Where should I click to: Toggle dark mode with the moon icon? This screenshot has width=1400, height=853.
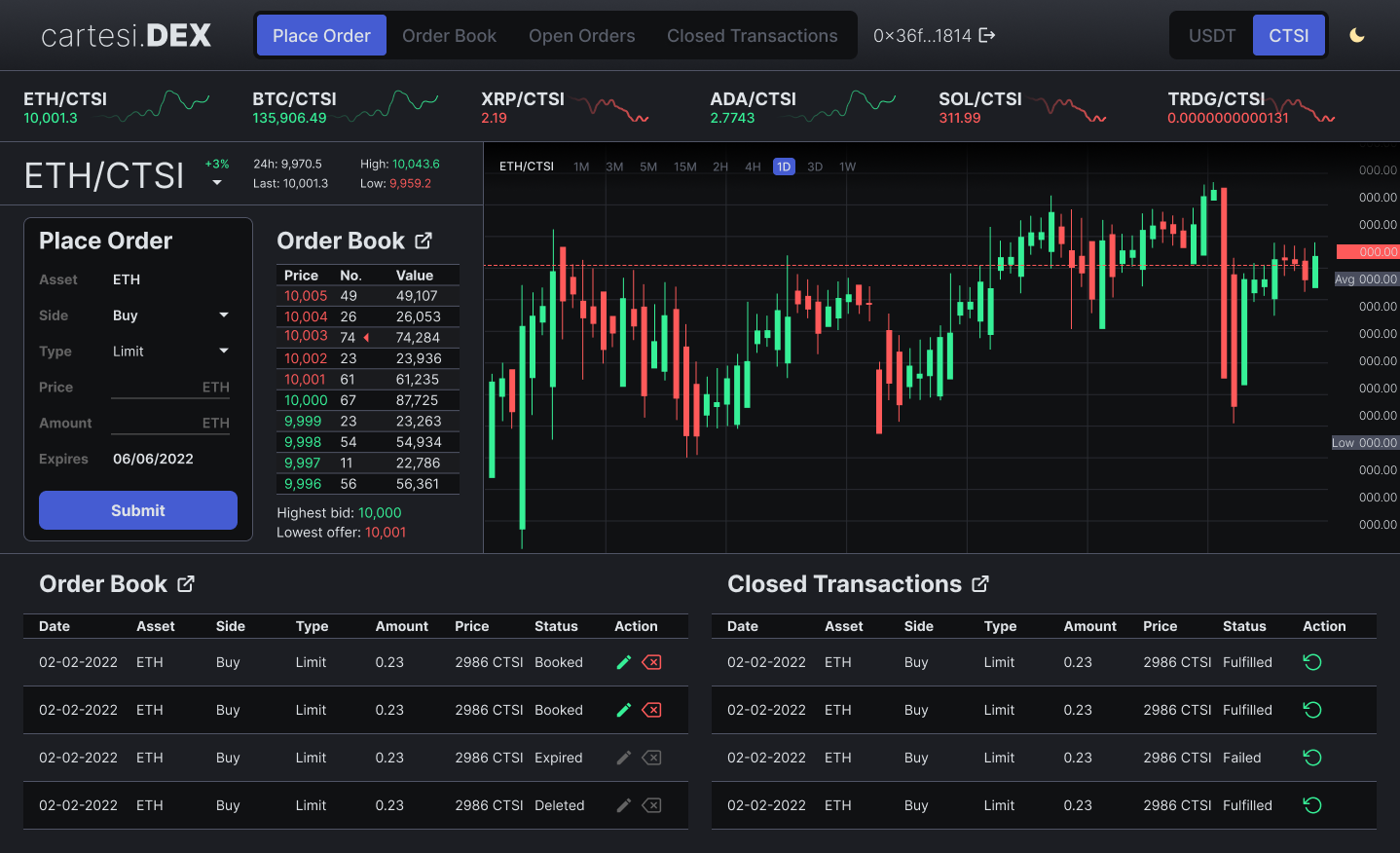click(1357, 35)
